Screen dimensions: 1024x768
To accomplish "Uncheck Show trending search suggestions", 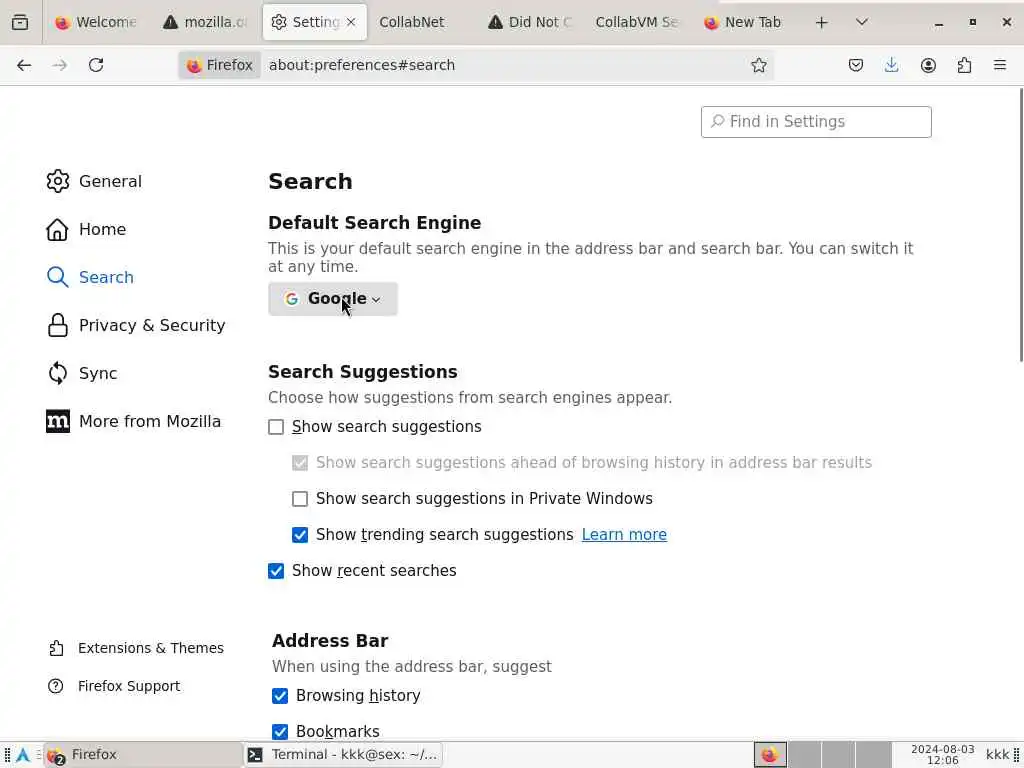I will click(300, 535).
